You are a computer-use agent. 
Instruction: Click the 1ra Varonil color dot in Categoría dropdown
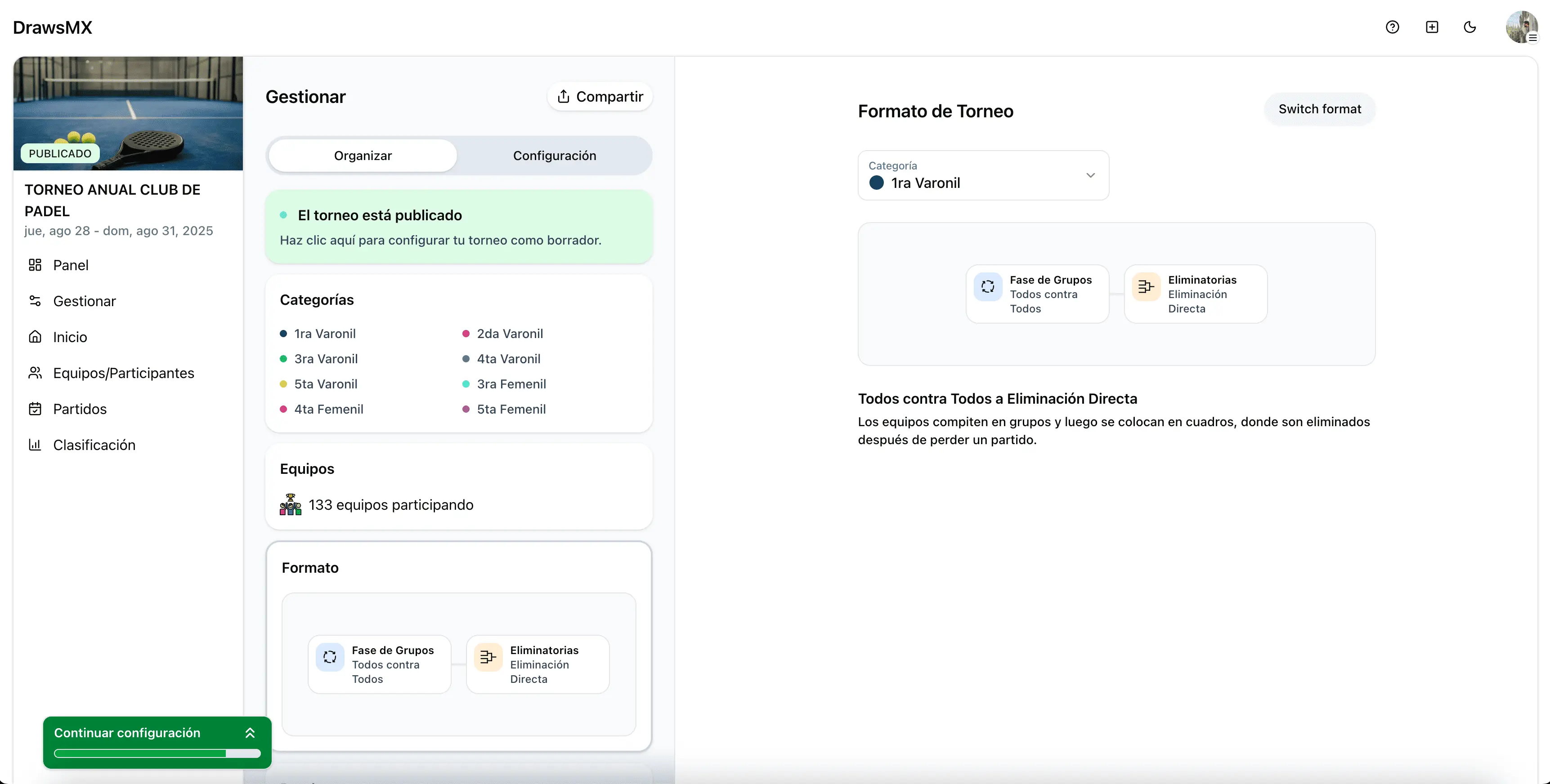click(877, 183)
